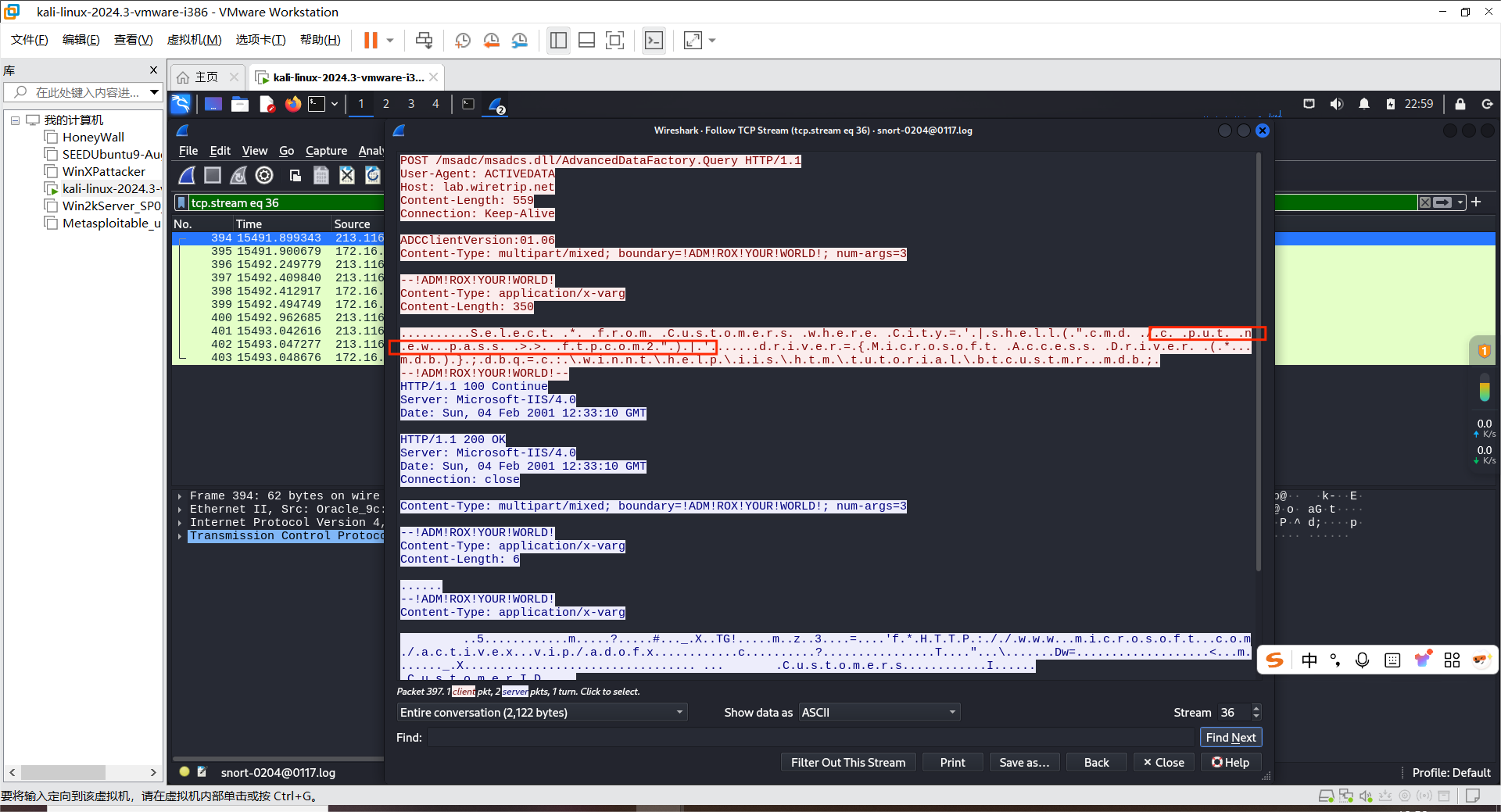
Task: Open the 'Show data as ASCII' dropdown
Action: pyautogui.click(x=879, y=713)
